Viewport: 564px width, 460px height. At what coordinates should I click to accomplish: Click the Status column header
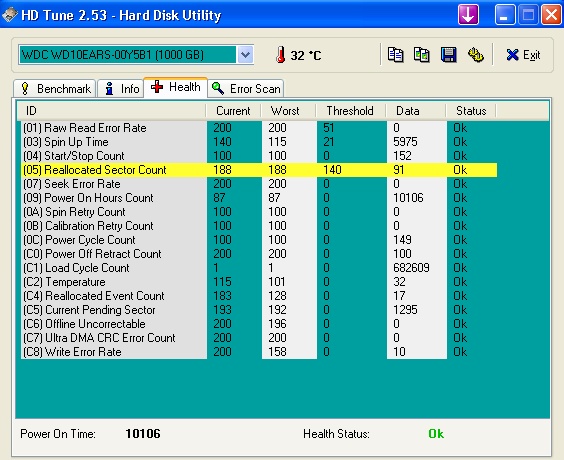[471, 111]
